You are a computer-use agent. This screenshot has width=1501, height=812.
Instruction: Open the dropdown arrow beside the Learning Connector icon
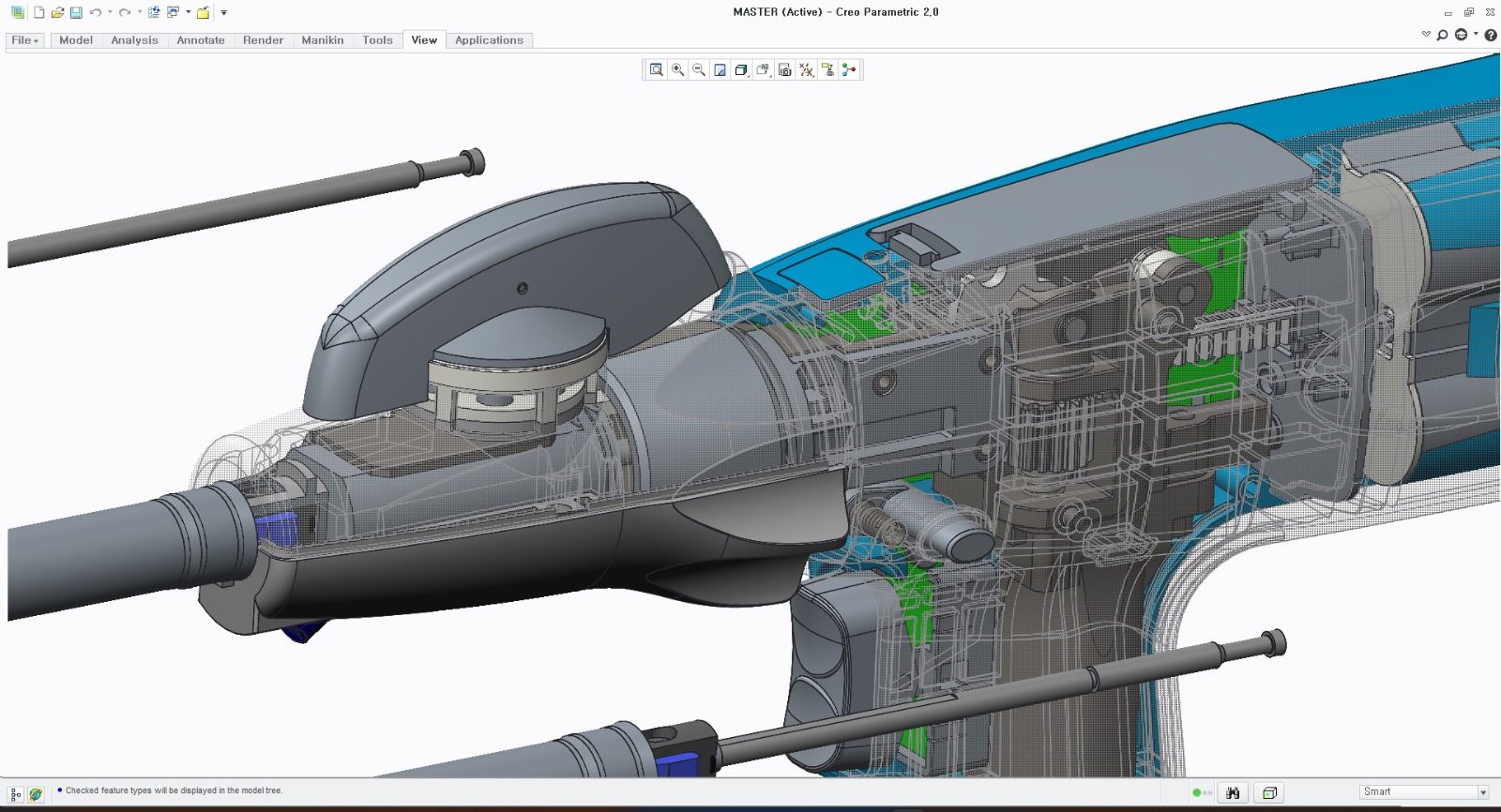click(x=1476, y=34)
